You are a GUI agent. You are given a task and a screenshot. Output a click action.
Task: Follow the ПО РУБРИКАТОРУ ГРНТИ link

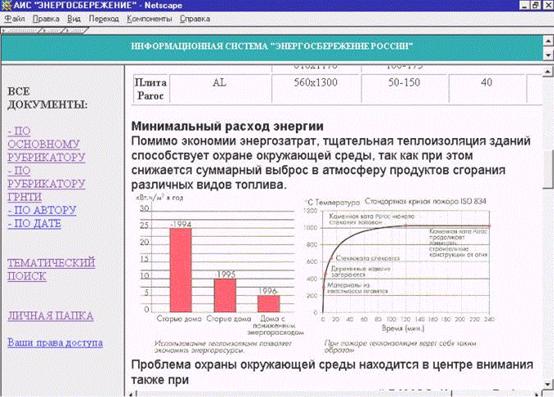click(x=46, y=184)
